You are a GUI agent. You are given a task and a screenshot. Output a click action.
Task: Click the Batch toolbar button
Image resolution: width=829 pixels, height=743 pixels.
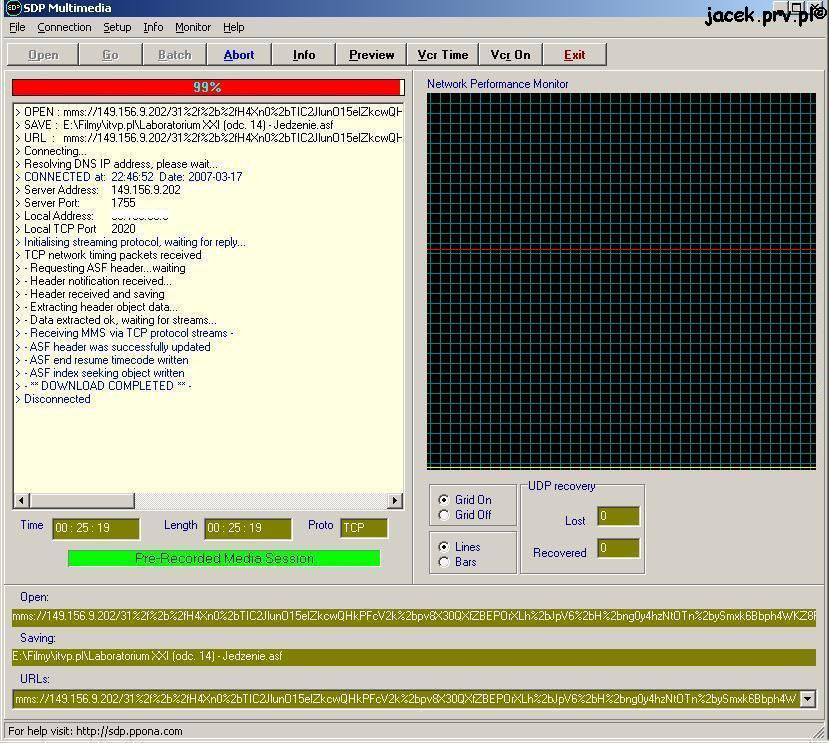click(x=174, y=54)
